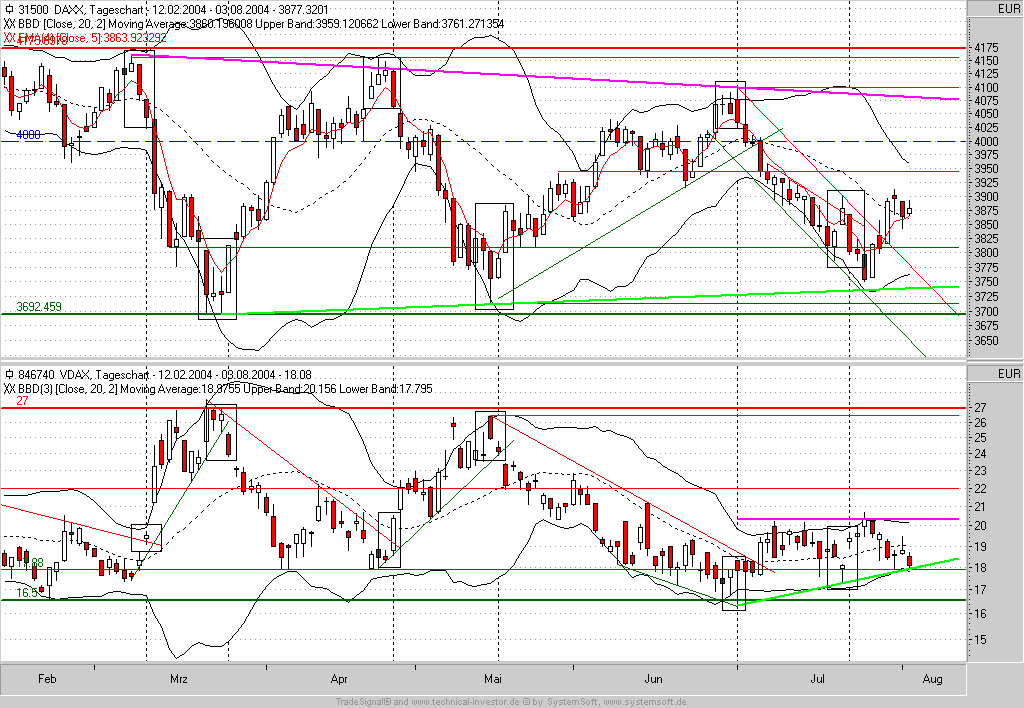Click the Jun month label on the time axis
This screenshot has height=708, width=1024.
click(653, 679)
